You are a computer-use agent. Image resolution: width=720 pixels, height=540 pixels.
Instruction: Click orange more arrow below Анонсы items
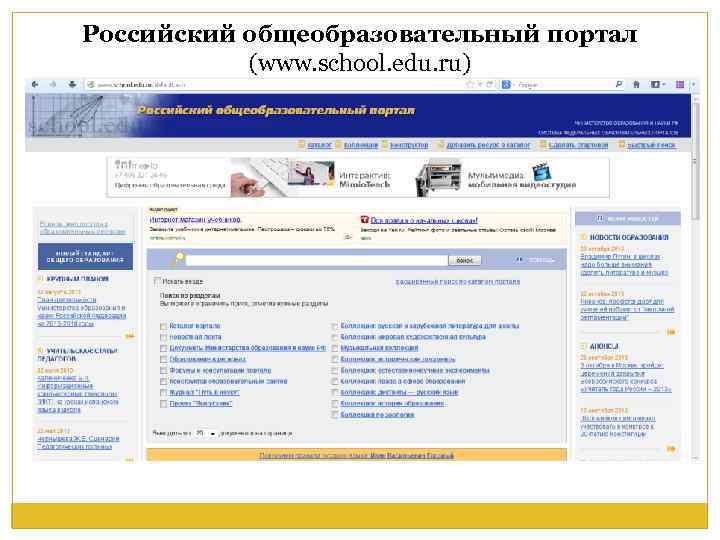(671, 449)
